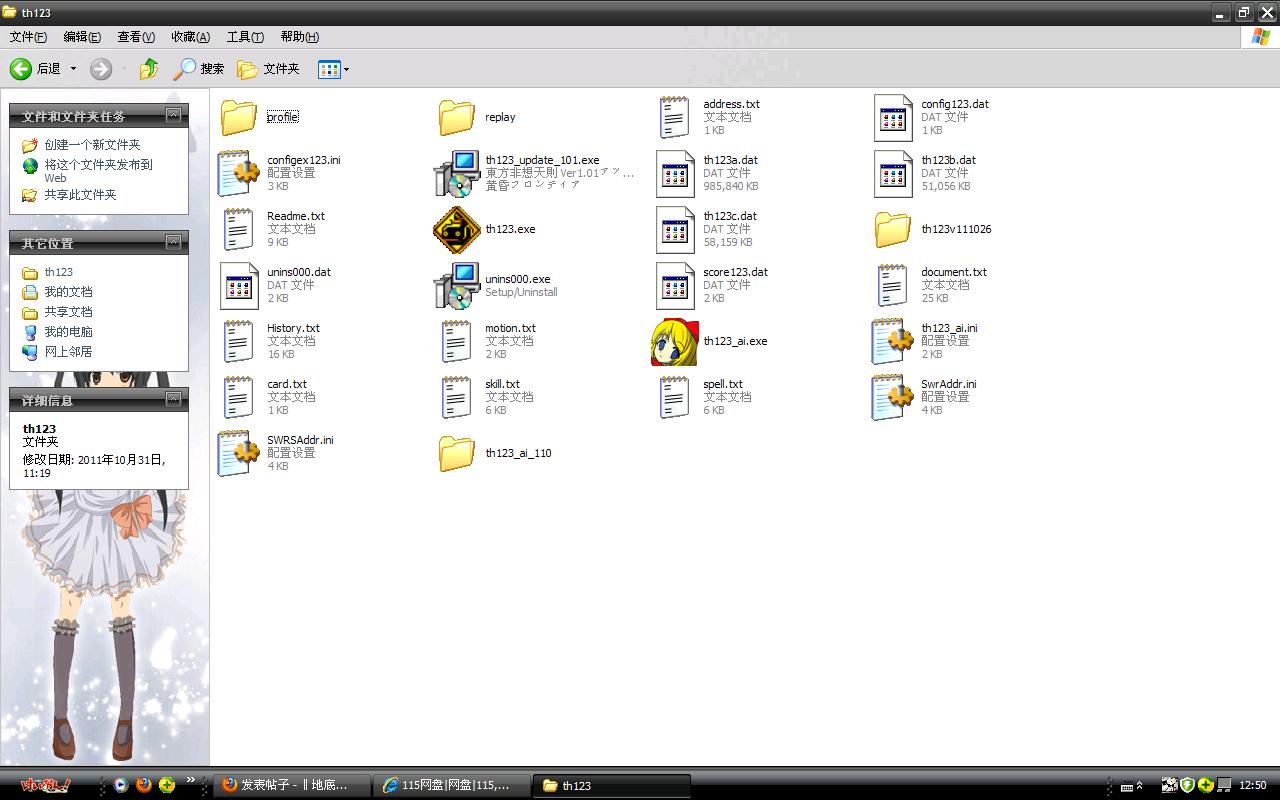Click the Up folder toolbar icon
The image size is (1280, 800).
(x=149, y=69)
